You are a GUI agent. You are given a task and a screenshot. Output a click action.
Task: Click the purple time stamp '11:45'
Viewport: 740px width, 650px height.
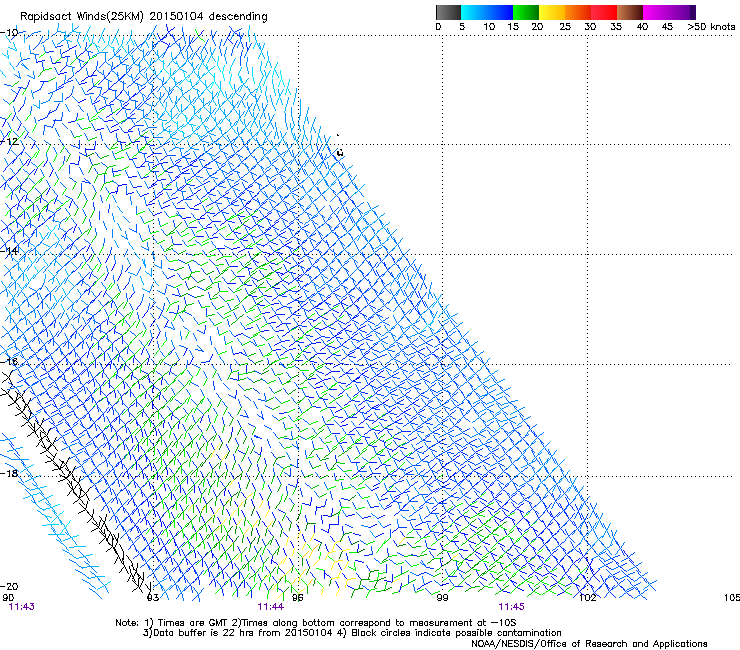click(x=512, y=607)
